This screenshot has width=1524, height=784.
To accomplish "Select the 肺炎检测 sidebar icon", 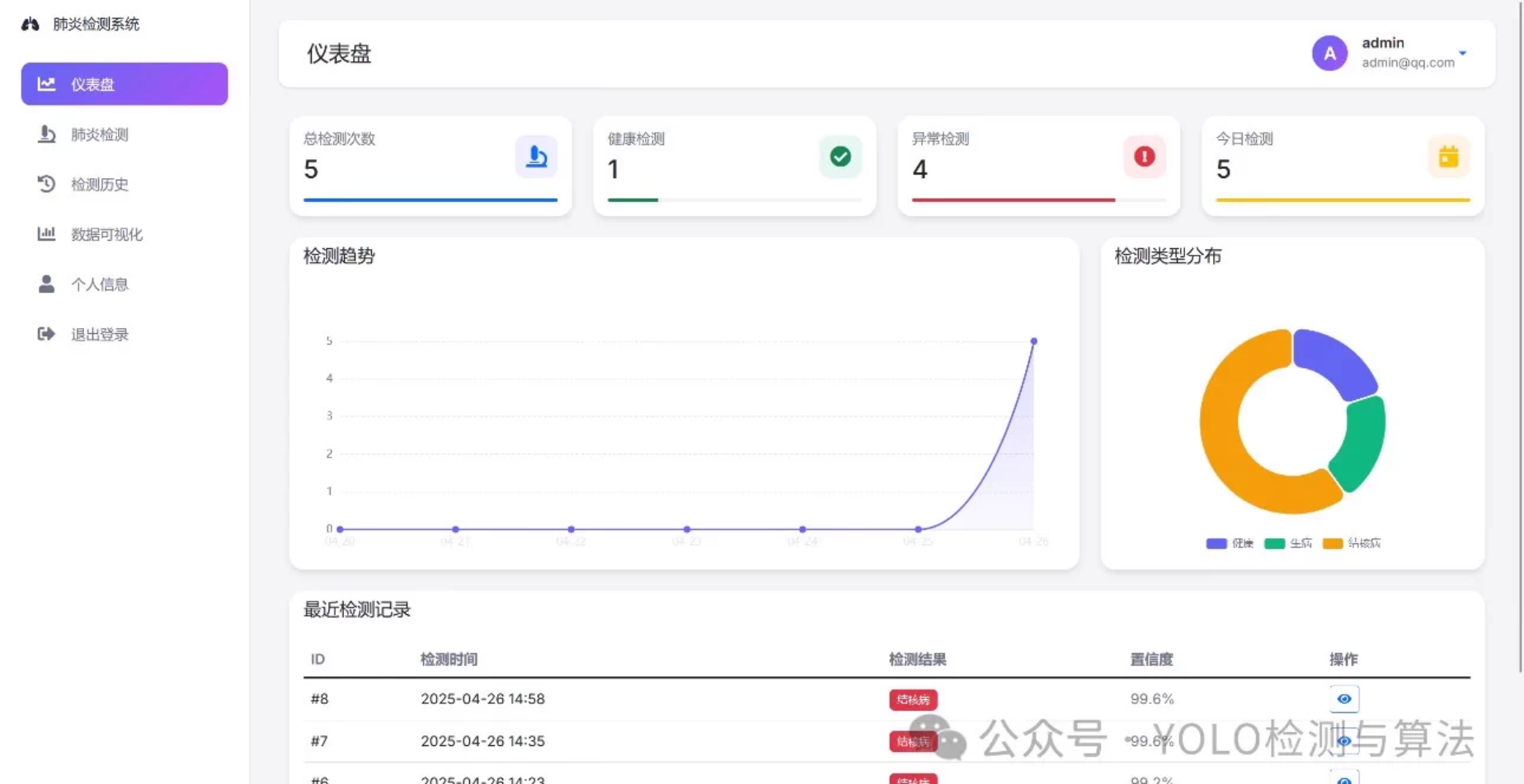I will 46,134.
